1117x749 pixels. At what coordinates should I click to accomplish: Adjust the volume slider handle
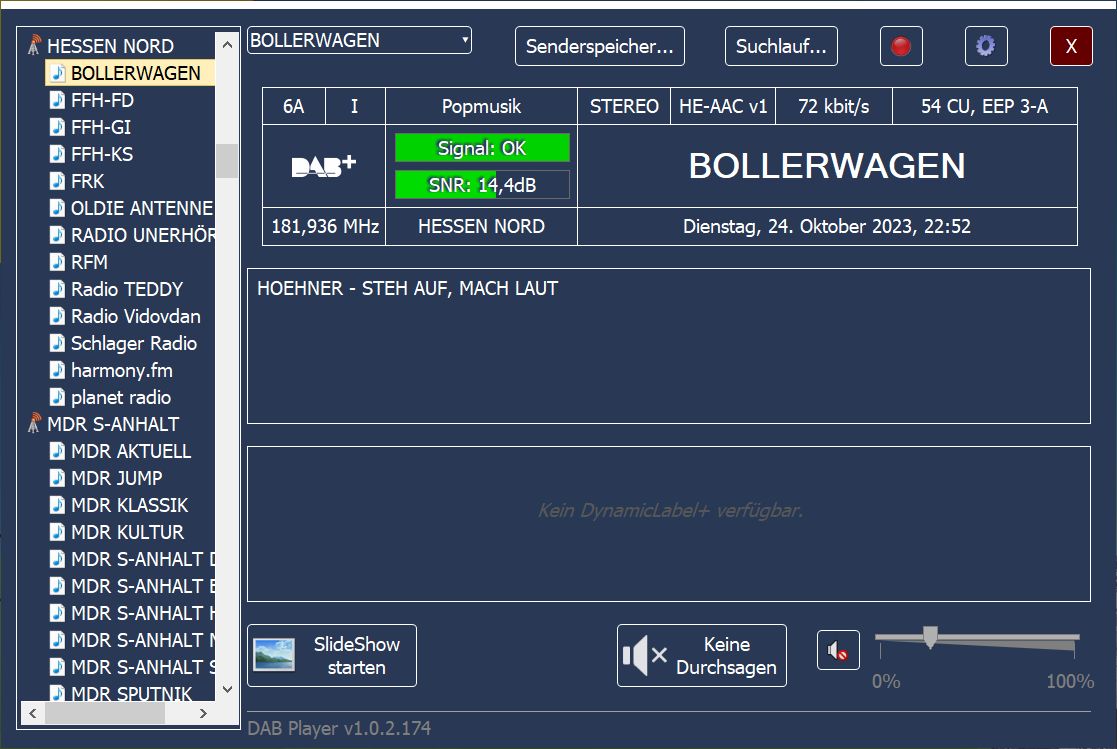(x=930, y=636)
